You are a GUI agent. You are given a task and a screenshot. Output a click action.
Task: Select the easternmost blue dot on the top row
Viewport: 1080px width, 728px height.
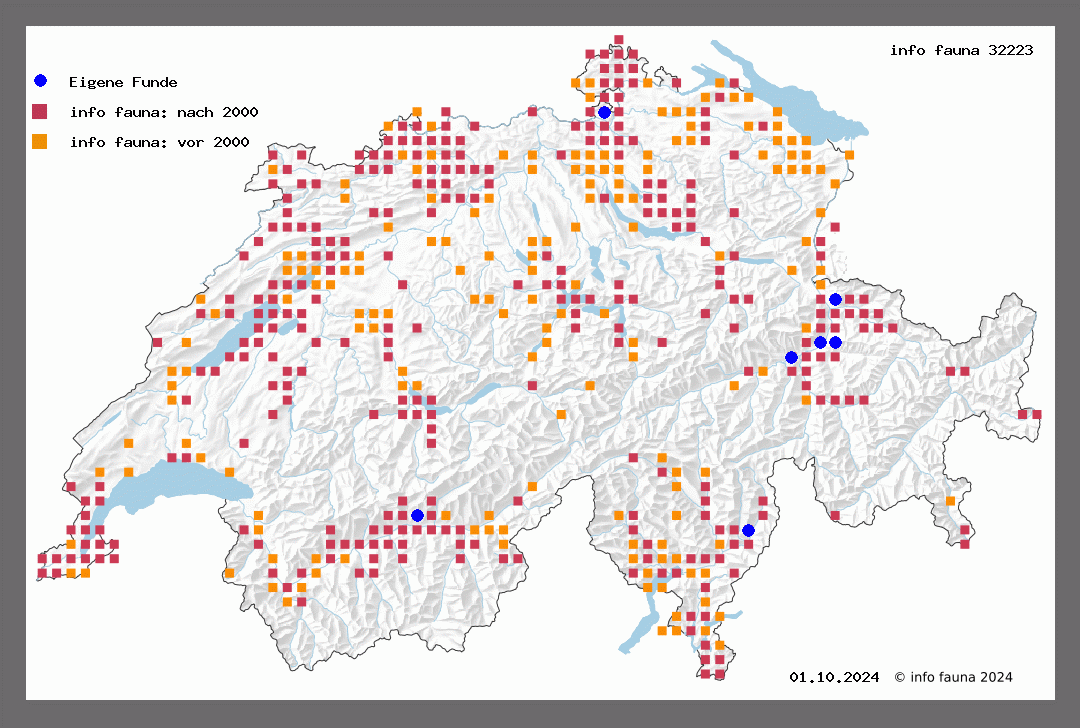tap(835, 299)
